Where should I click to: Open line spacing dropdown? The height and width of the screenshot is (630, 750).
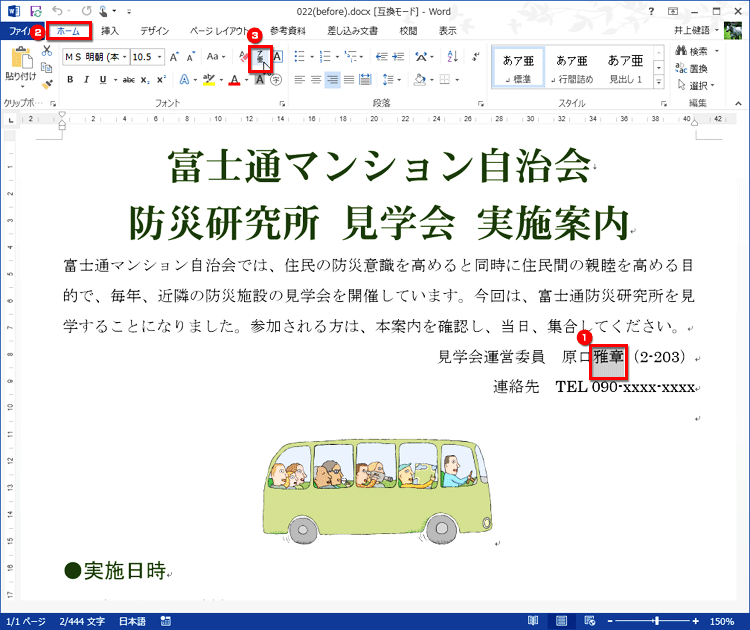392,80
